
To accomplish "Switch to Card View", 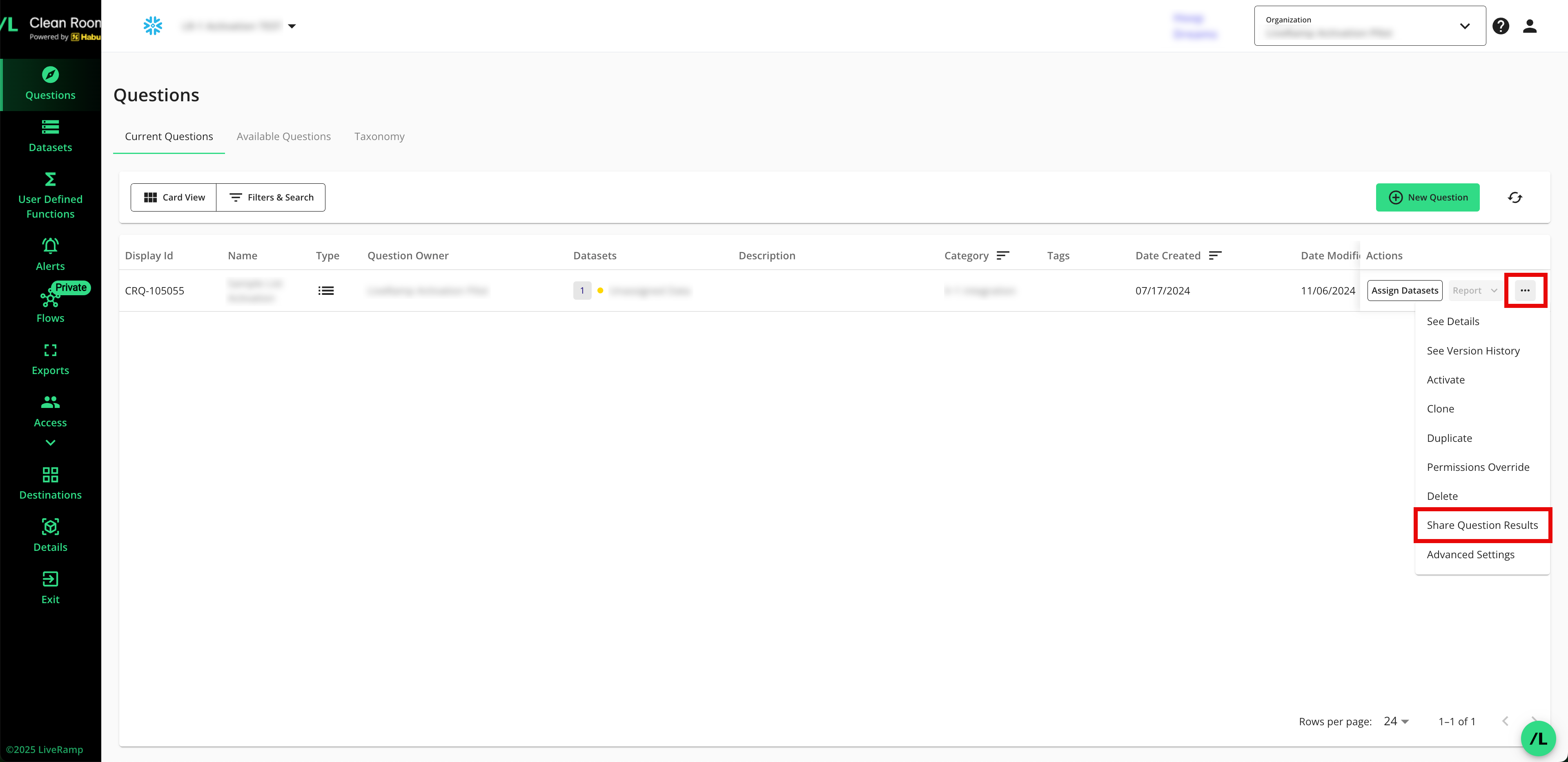I will [174, 197].
